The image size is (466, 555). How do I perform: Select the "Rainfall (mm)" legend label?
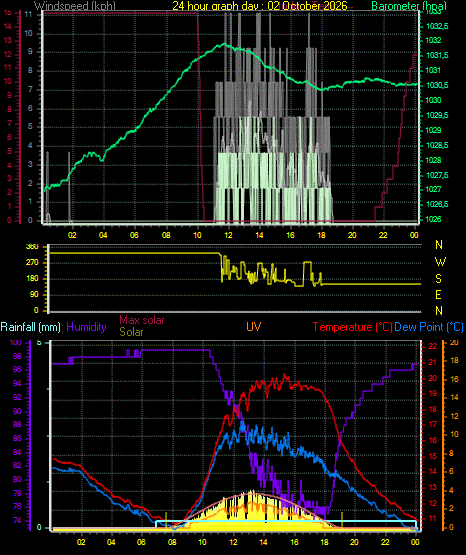(x=30, y=327)
